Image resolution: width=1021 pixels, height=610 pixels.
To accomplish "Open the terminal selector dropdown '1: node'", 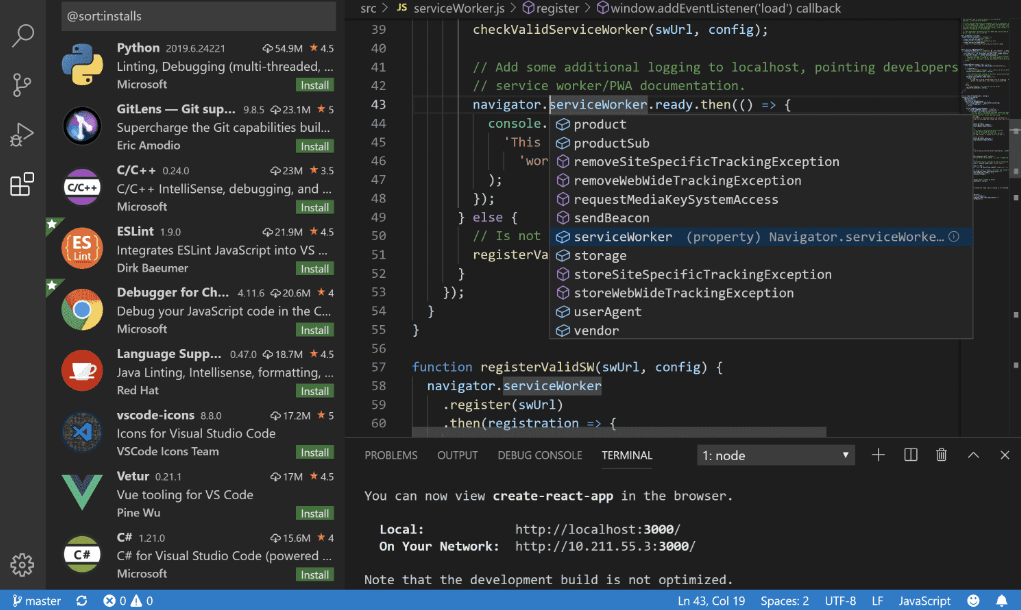I will (x=776, y=455).
